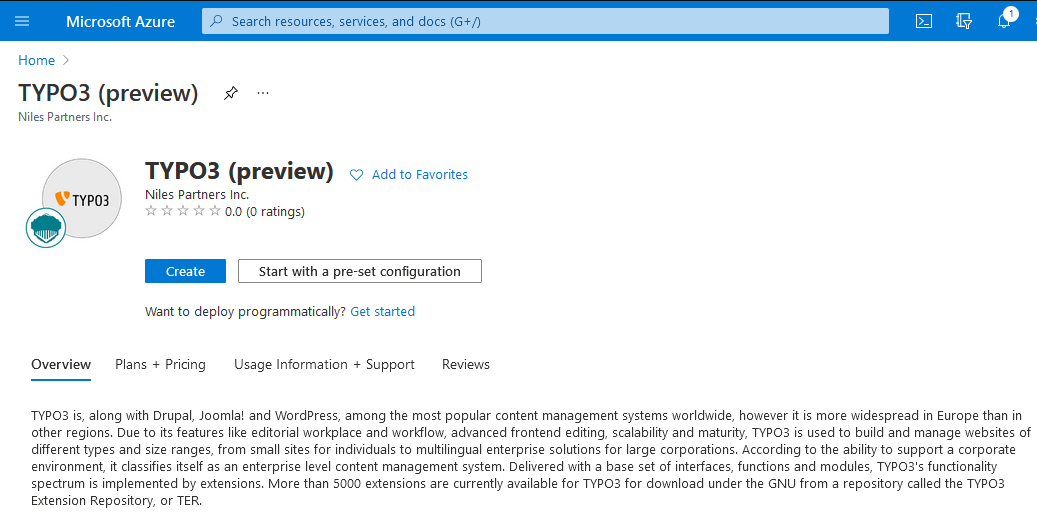The image size is (1037, 523).
Task: Open the Get started link
Action: (382, 312)
